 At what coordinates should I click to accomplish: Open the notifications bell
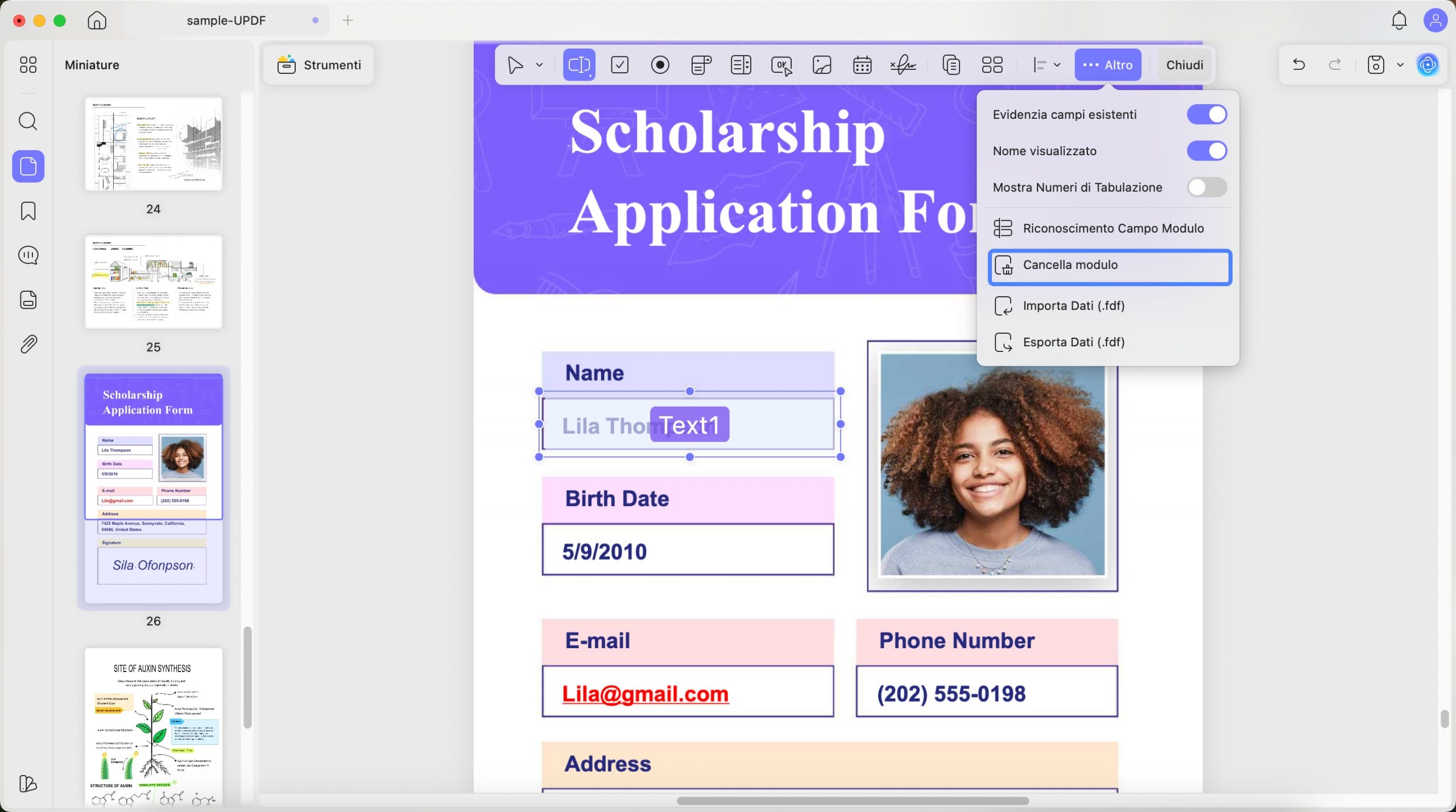click(1399, 20)
